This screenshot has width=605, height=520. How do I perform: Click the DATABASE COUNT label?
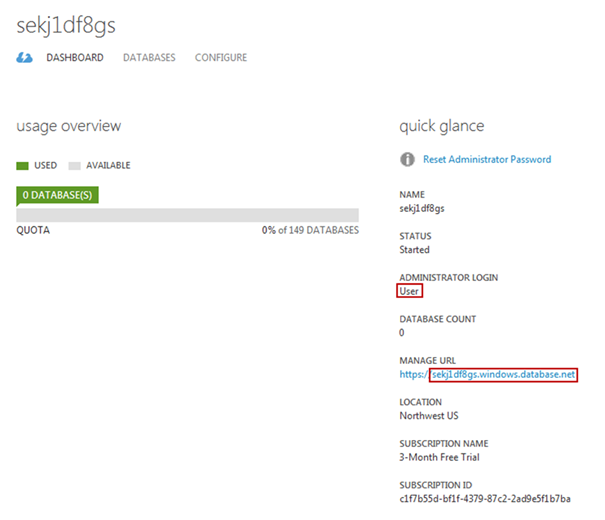tap(438, 319)
